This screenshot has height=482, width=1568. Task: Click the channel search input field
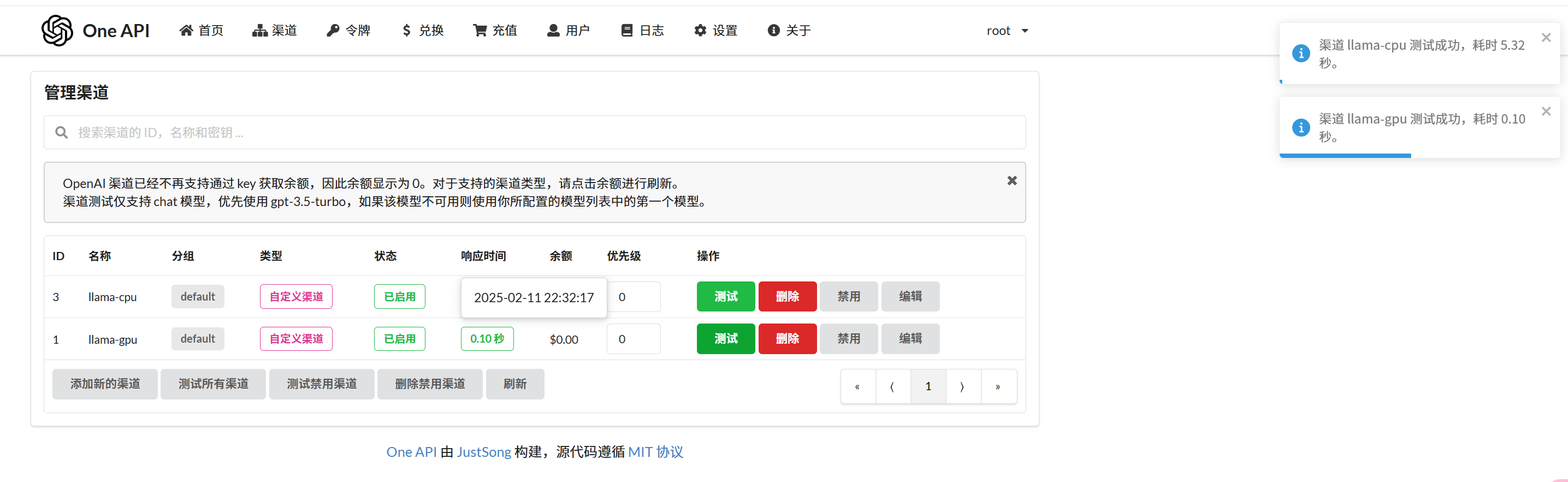(x=535, y=132)
